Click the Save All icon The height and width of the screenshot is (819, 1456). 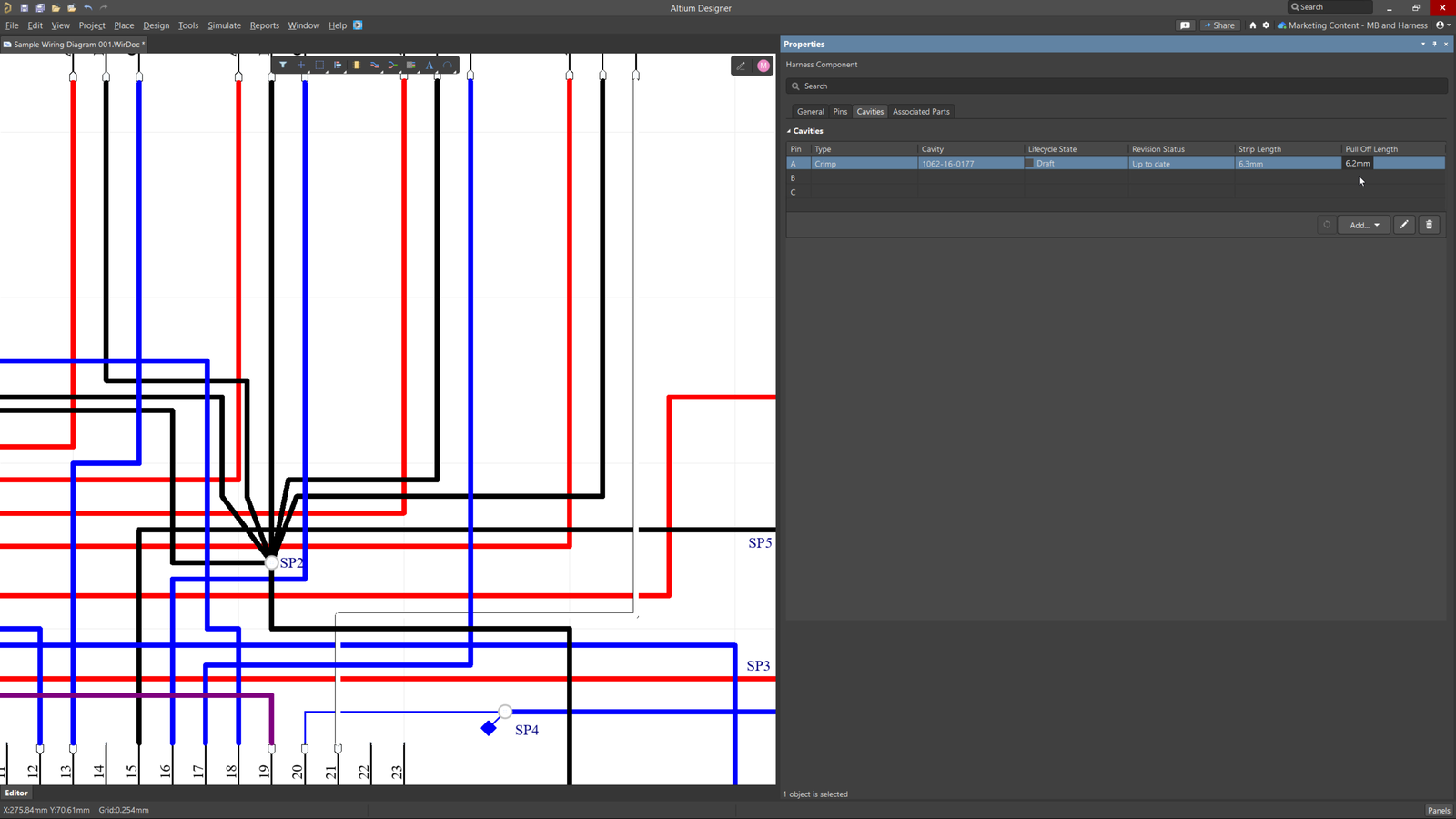[x=40, y=7]
